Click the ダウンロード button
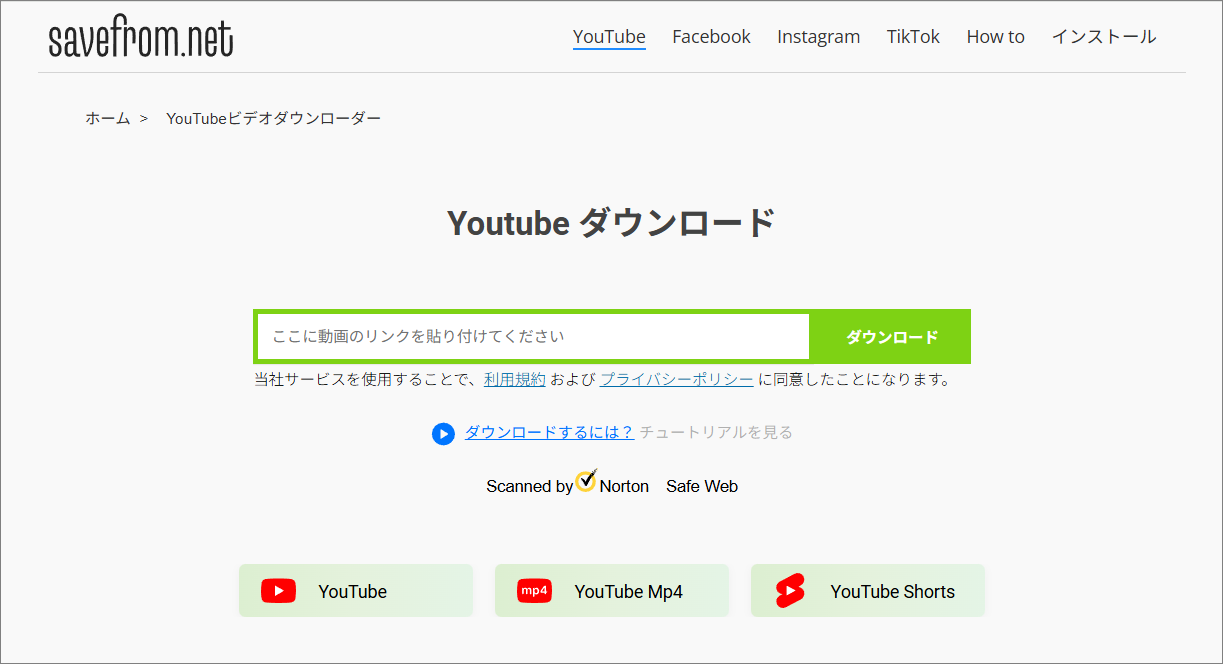 [890, 336]
